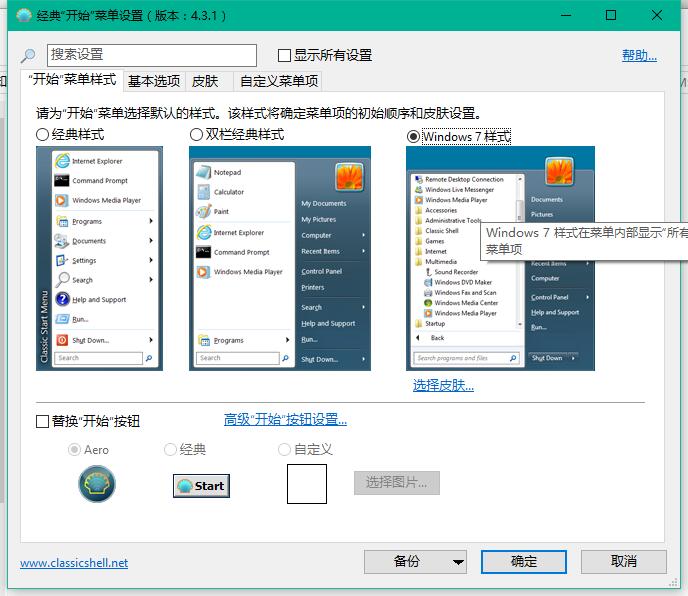This screenshot has height=596, width=688.
Task: Click the two-column classic style preview
Action: click(x=280, y=258)
